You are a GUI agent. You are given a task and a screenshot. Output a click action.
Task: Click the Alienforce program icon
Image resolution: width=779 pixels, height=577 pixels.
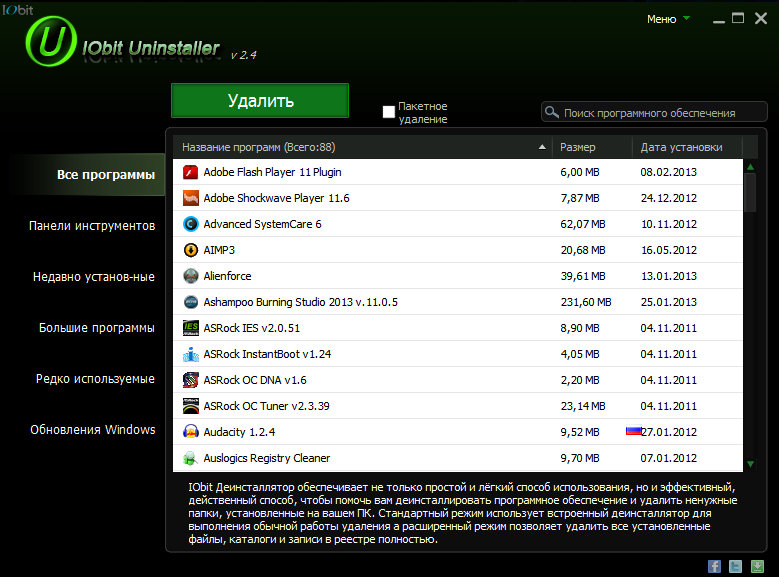coord(190,276)
